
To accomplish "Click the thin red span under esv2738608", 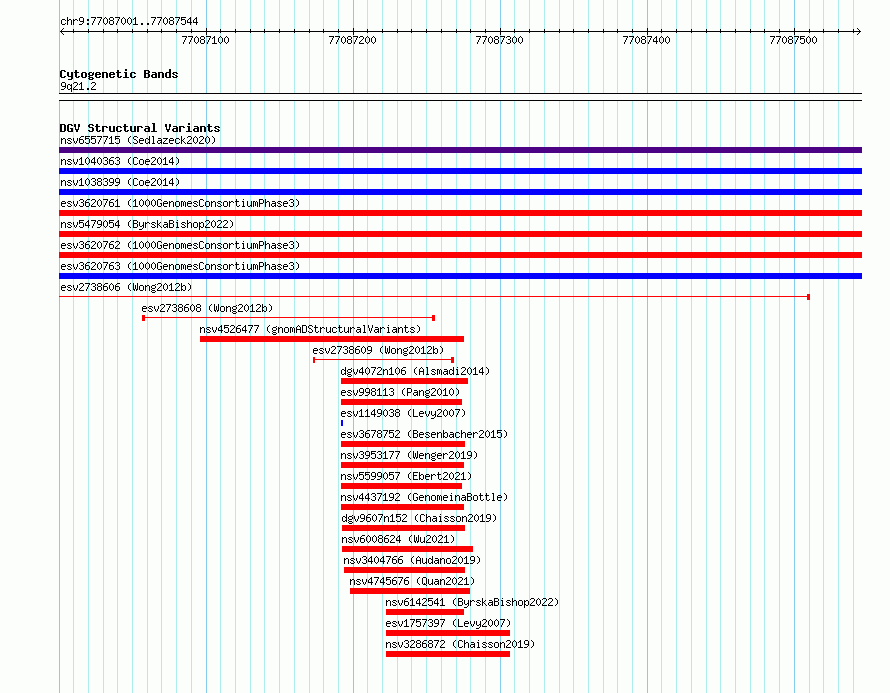I will coord(288,318).
